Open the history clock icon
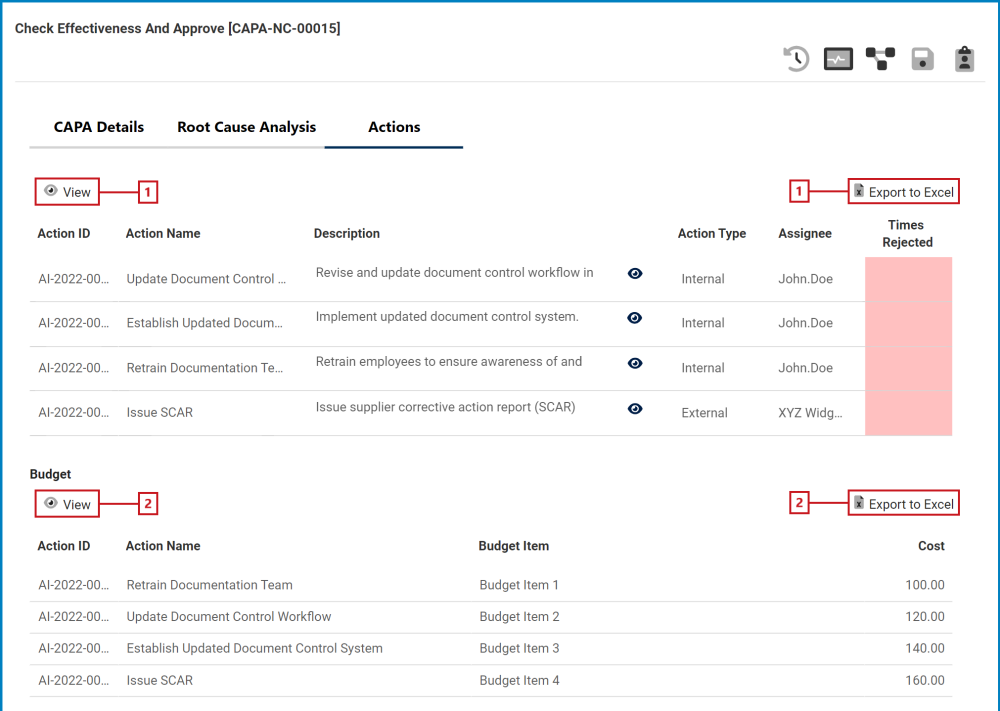Viewport: 1000px width, 711px height. (x=796, y=59)
